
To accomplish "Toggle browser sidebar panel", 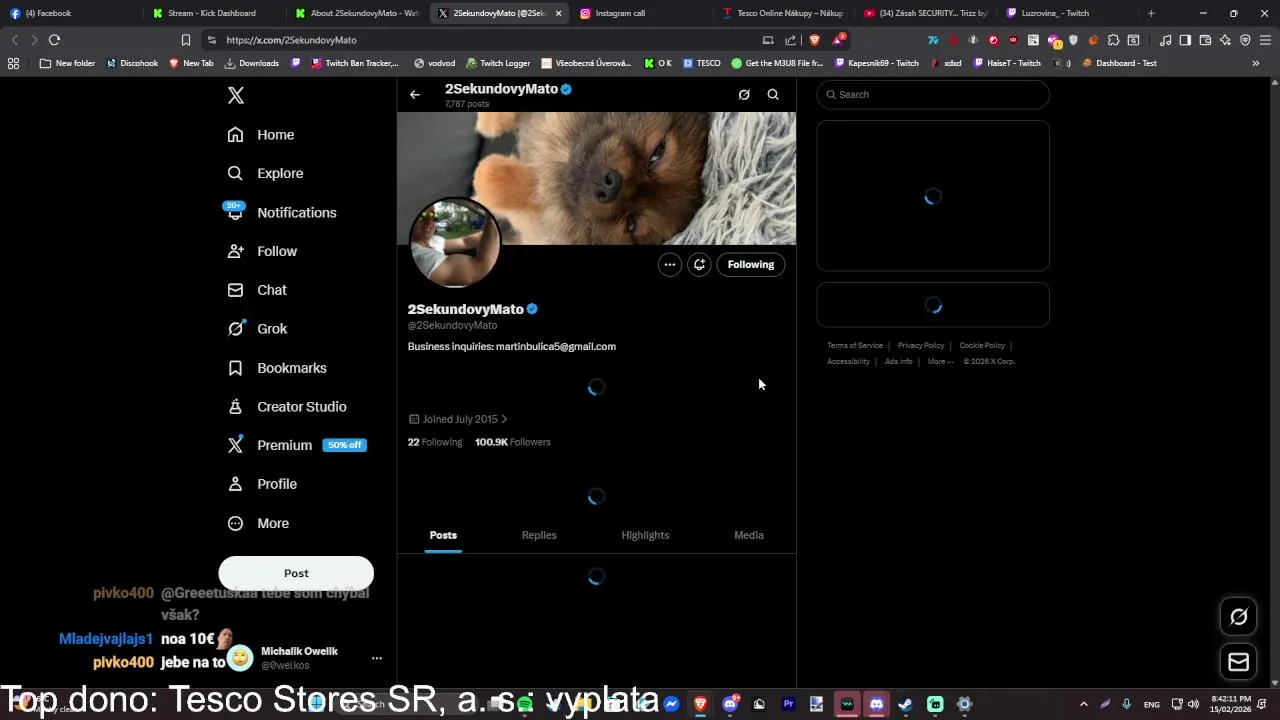I will click(1185, 40).
